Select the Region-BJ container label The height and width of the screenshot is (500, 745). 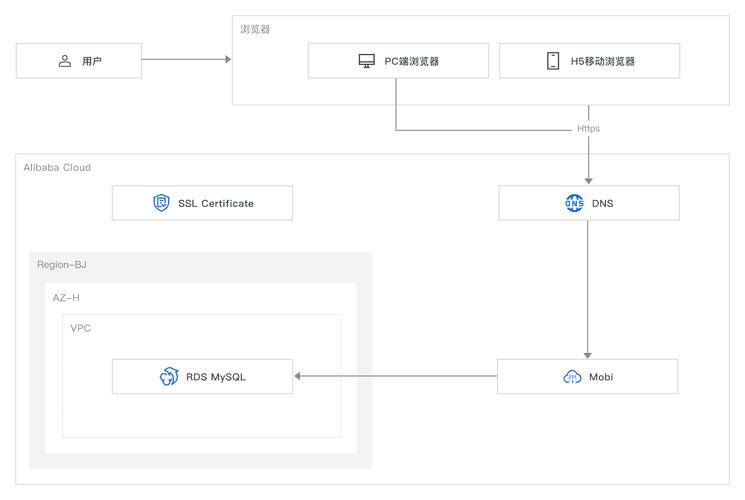click(x=63, y=265)
